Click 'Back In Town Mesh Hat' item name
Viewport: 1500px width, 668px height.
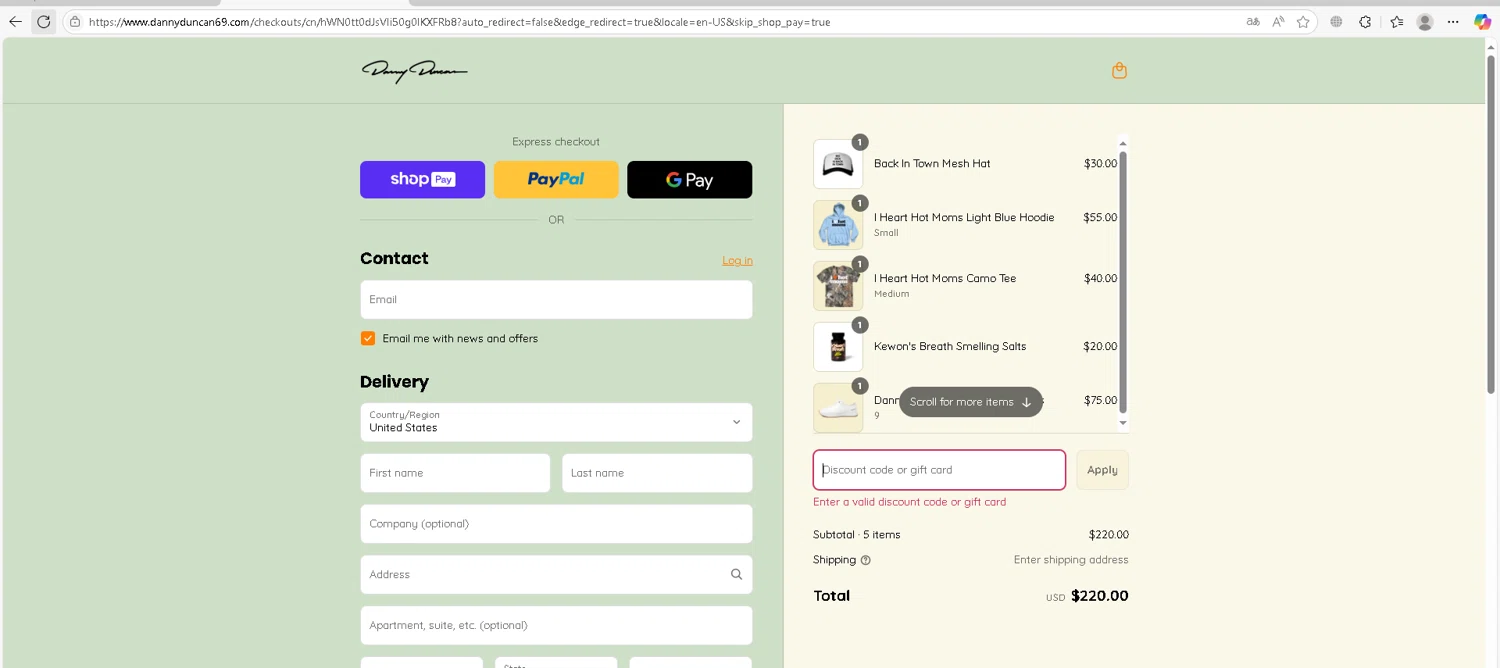point(932,163)
